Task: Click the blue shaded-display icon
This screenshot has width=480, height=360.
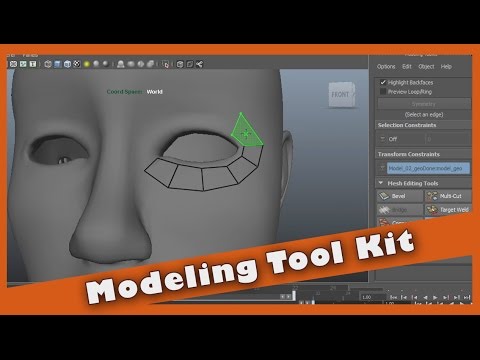Action: point(58,64)
